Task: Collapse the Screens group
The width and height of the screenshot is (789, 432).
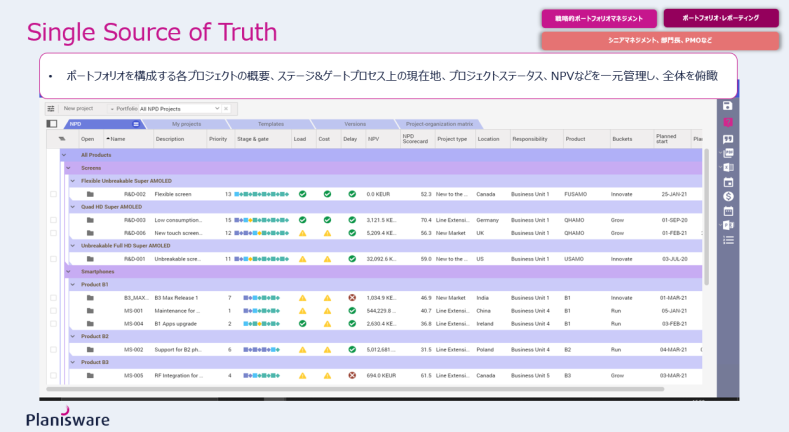Action: tap(65, 168)
